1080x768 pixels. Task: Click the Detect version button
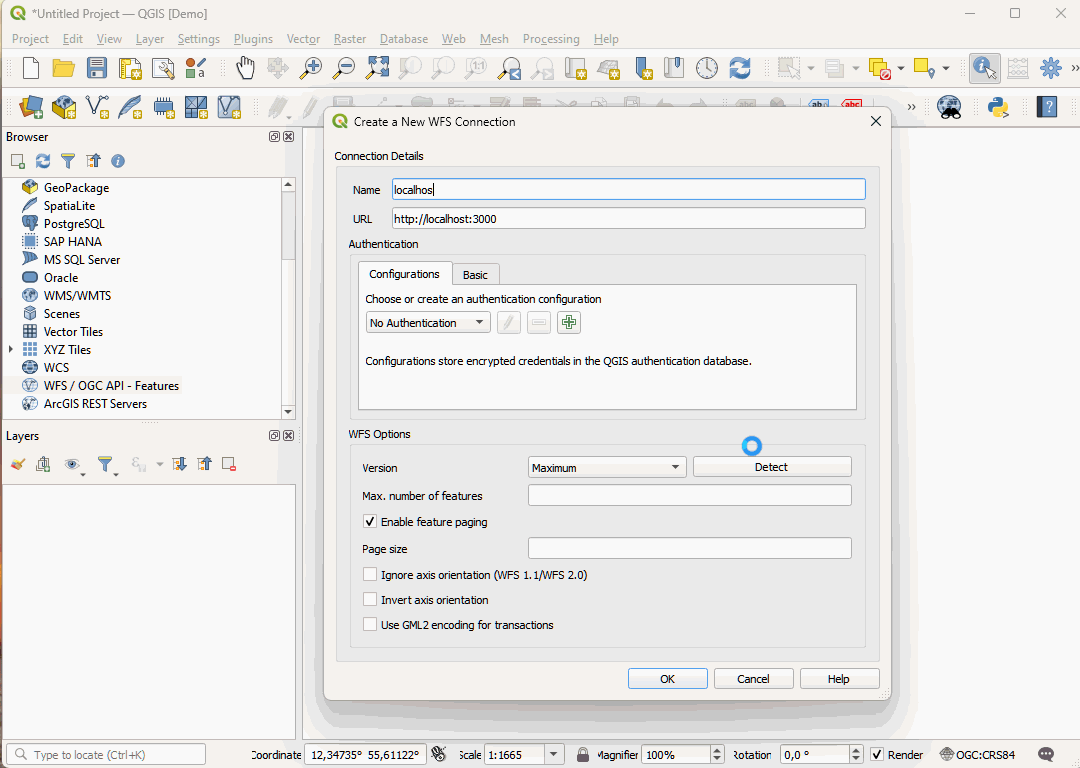(x=771, y=467)
